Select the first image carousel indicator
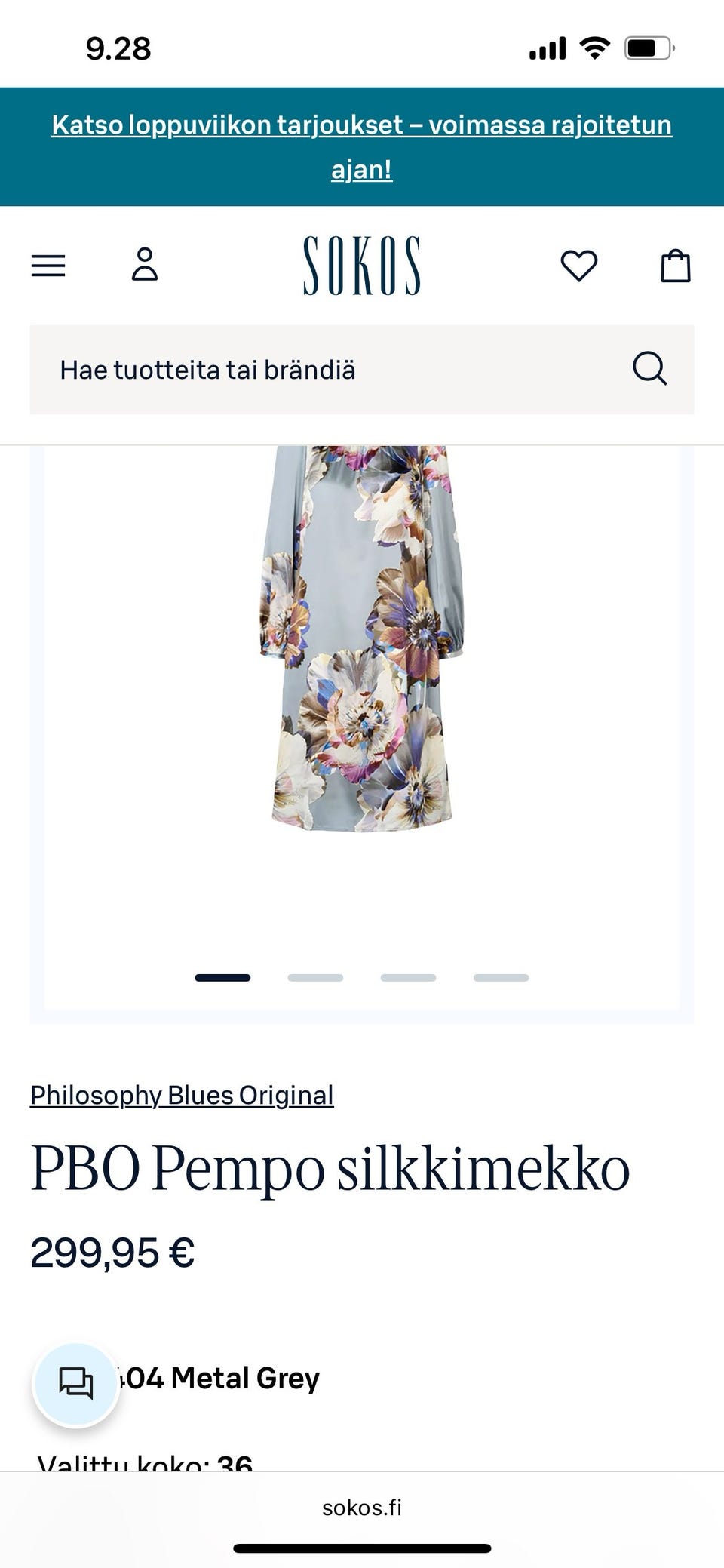Image resolution: width=724 pixels, height=1568 pixels. 222,978
